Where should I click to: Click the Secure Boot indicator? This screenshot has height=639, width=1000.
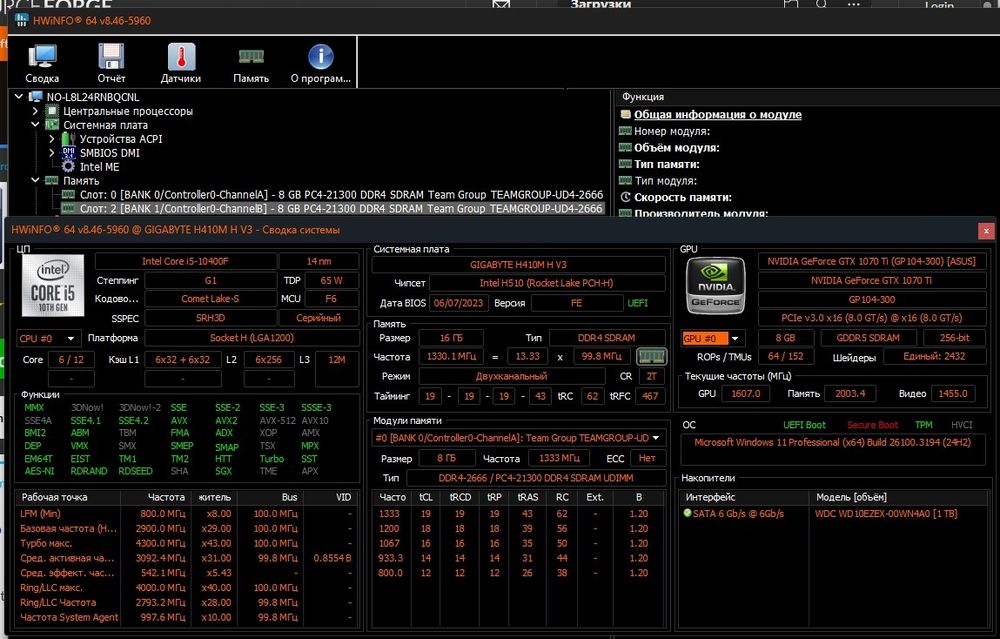tap(872, 425)
